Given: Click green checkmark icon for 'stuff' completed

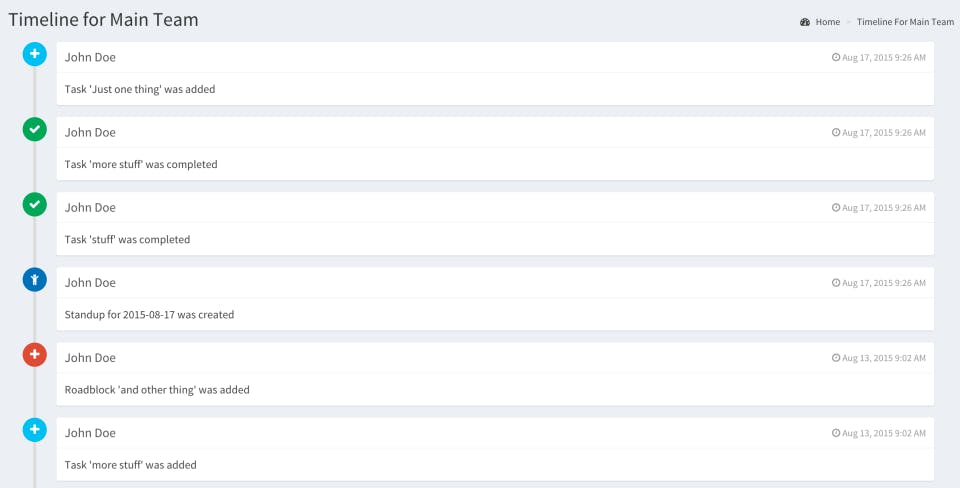Looking at the screenshot, I should point(35,205).
